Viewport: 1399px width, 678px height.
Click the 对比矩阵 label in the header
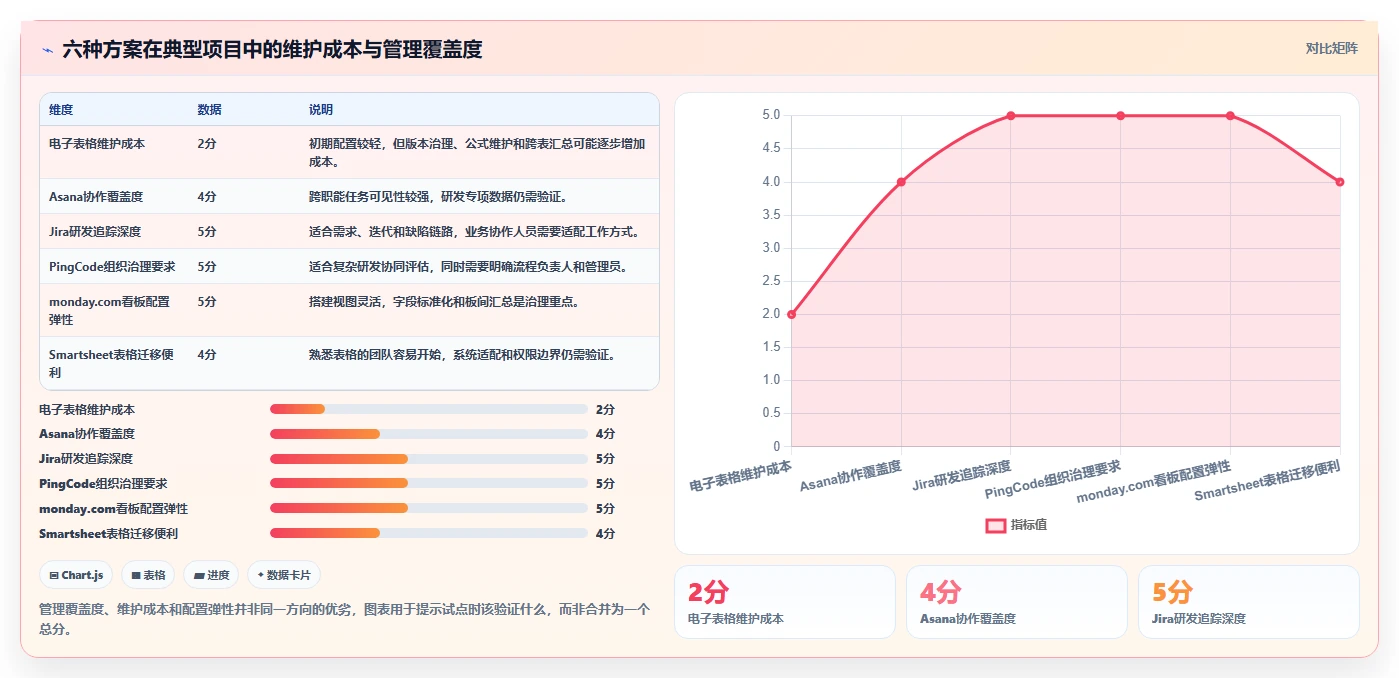[1332, 48]
